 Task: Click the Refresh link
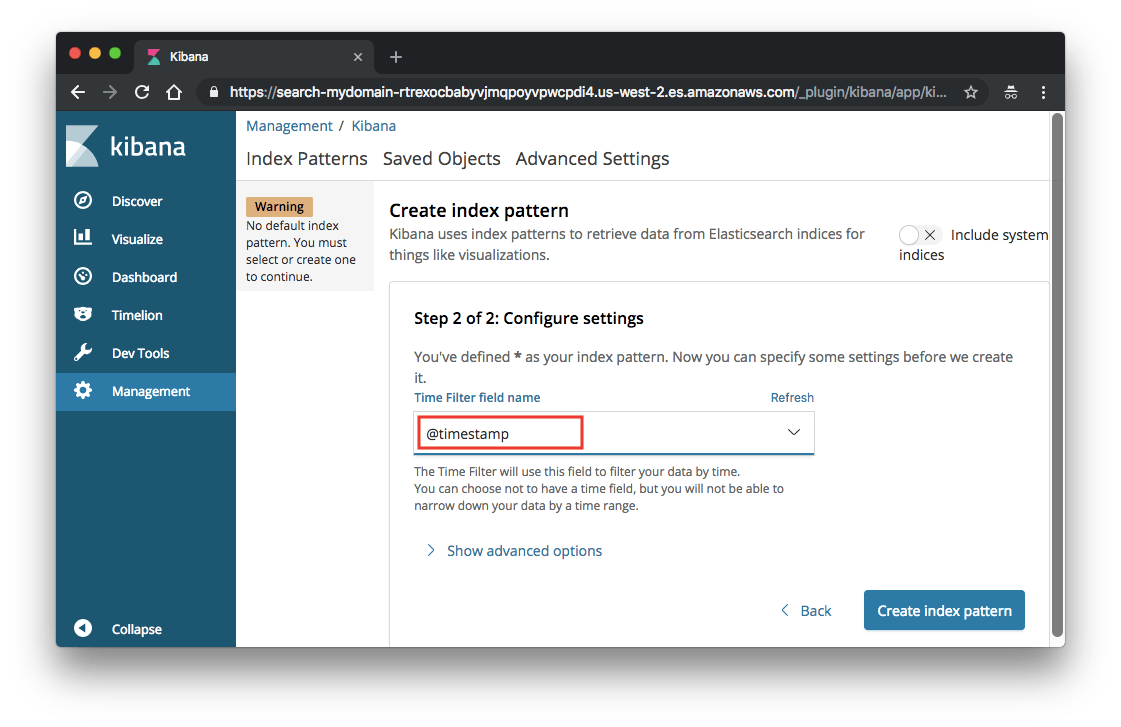pyautogui.click(x=792, y=397)
